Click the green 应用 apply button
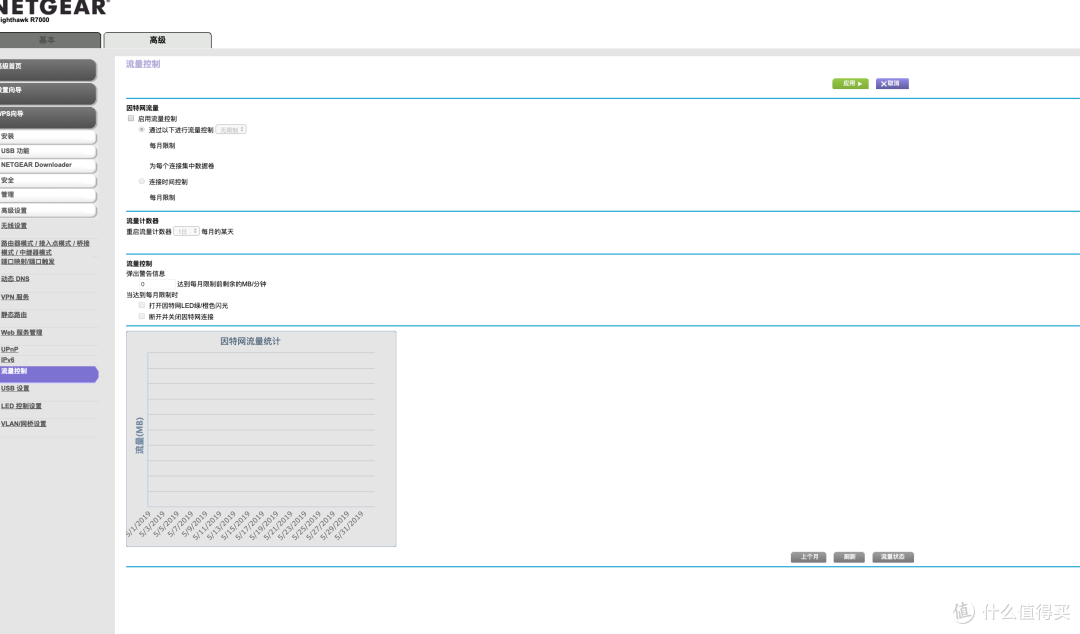This screenshot has height=634, width=1080. 851,83
